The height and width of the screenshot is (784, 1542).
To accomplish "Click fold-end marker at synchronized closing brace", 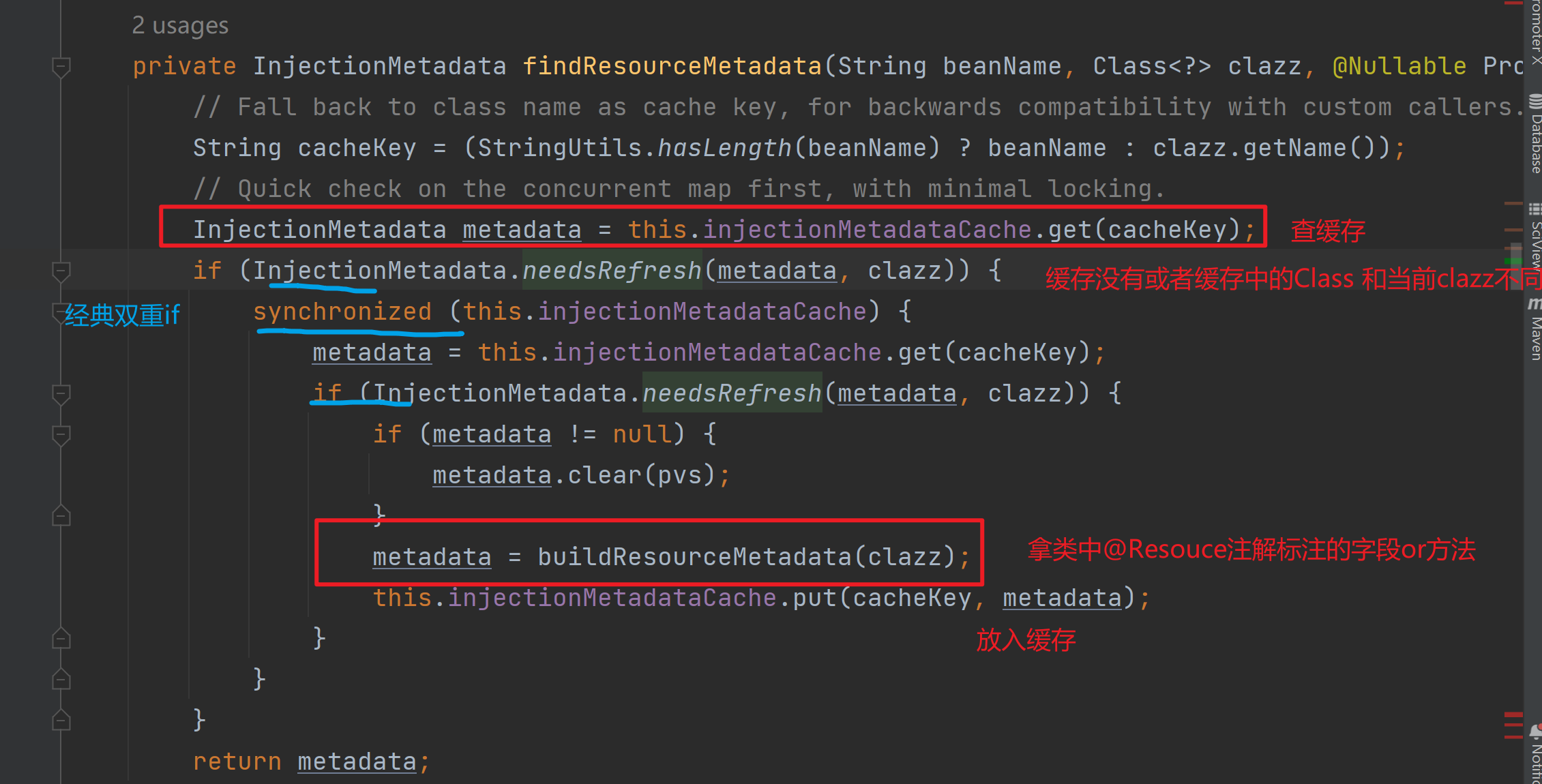I will pos(61,680).
